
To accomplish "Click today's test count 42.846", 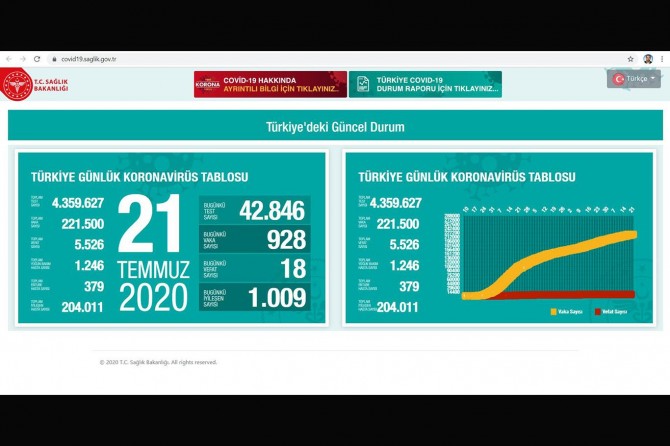I will point(272,211).
